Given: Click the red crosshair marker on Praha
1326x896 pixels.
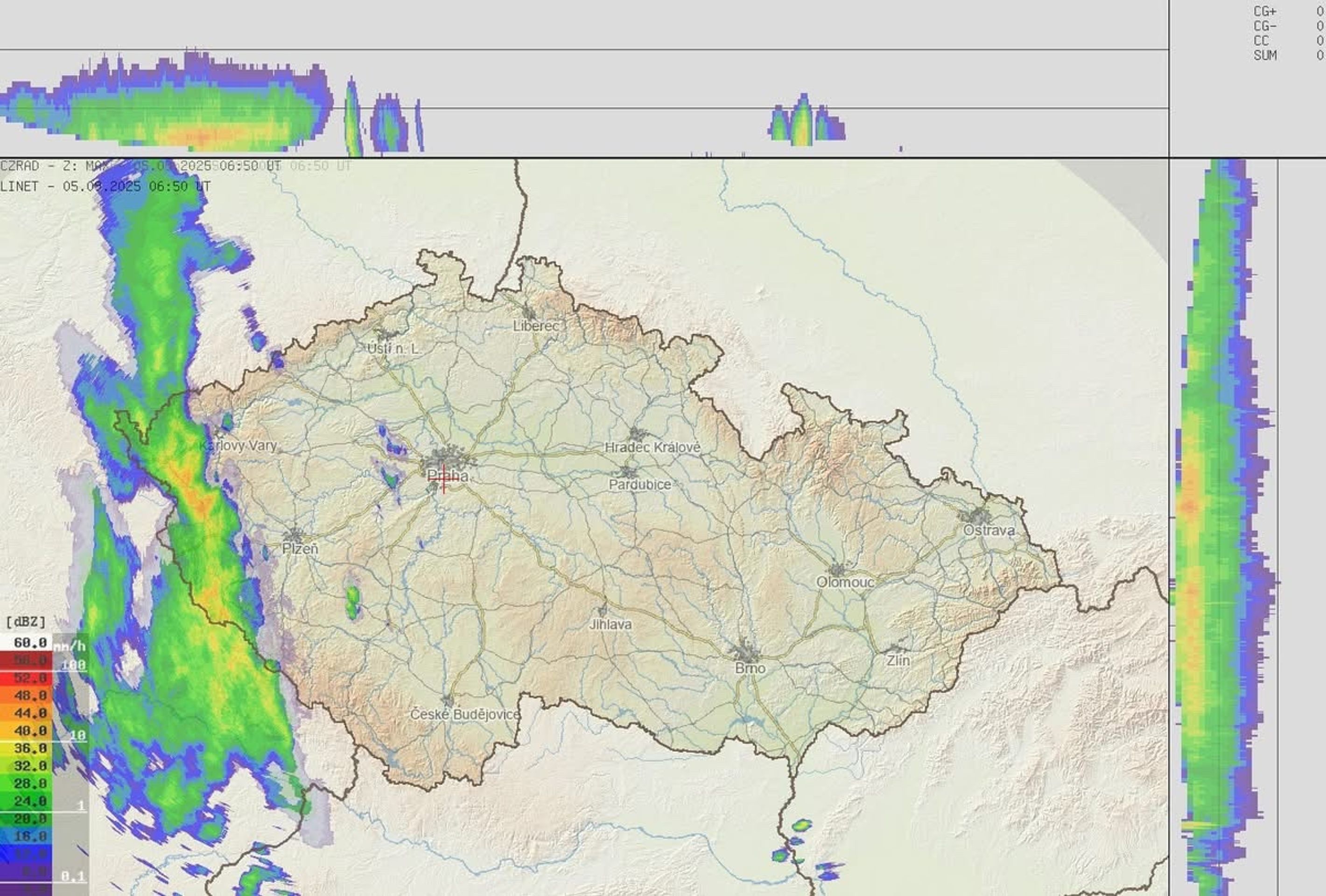Looking at the screenshot, I should 444,478.
